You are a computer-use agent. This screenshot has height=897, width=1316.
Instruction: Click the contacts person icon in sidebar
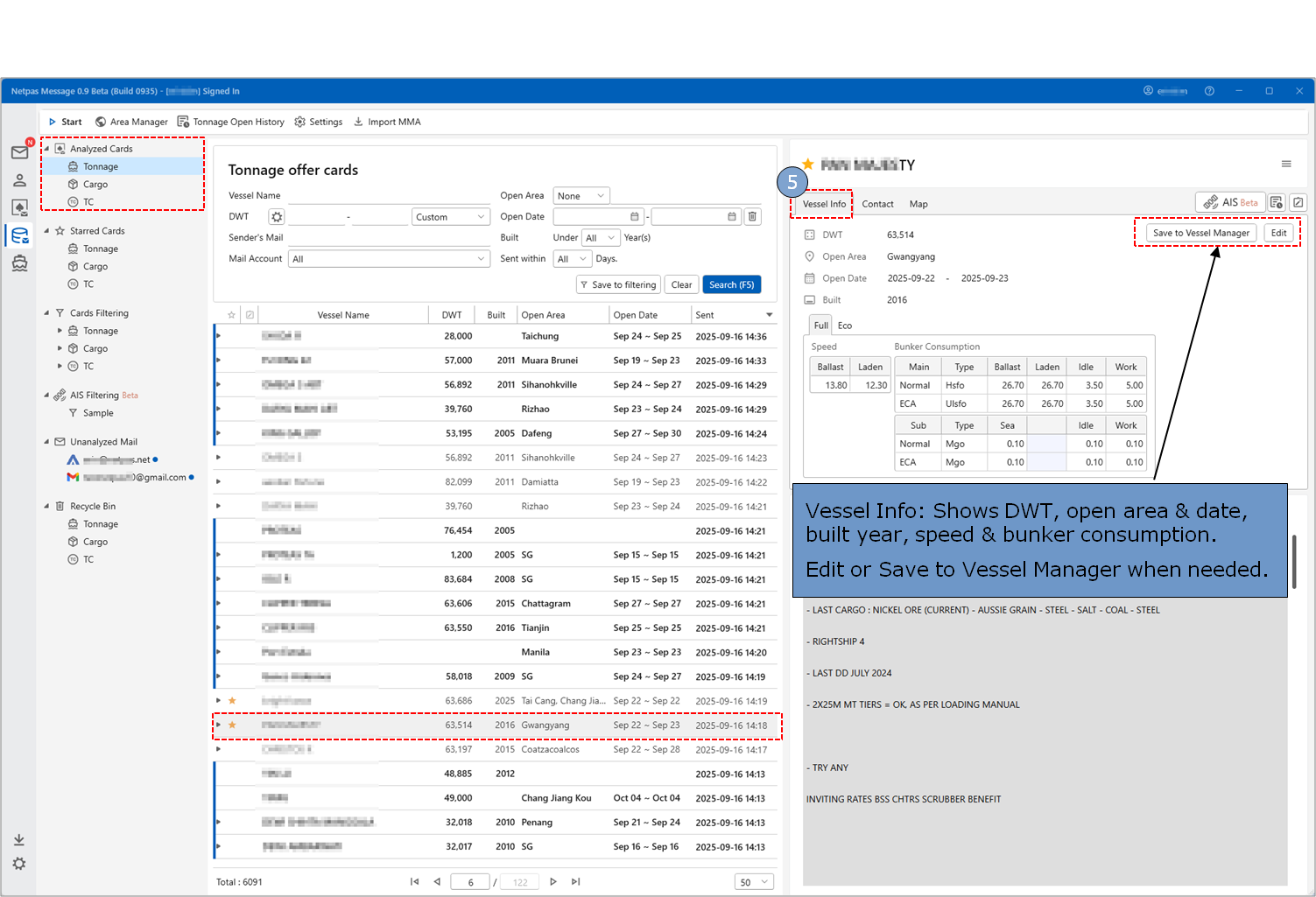[19, 180]
